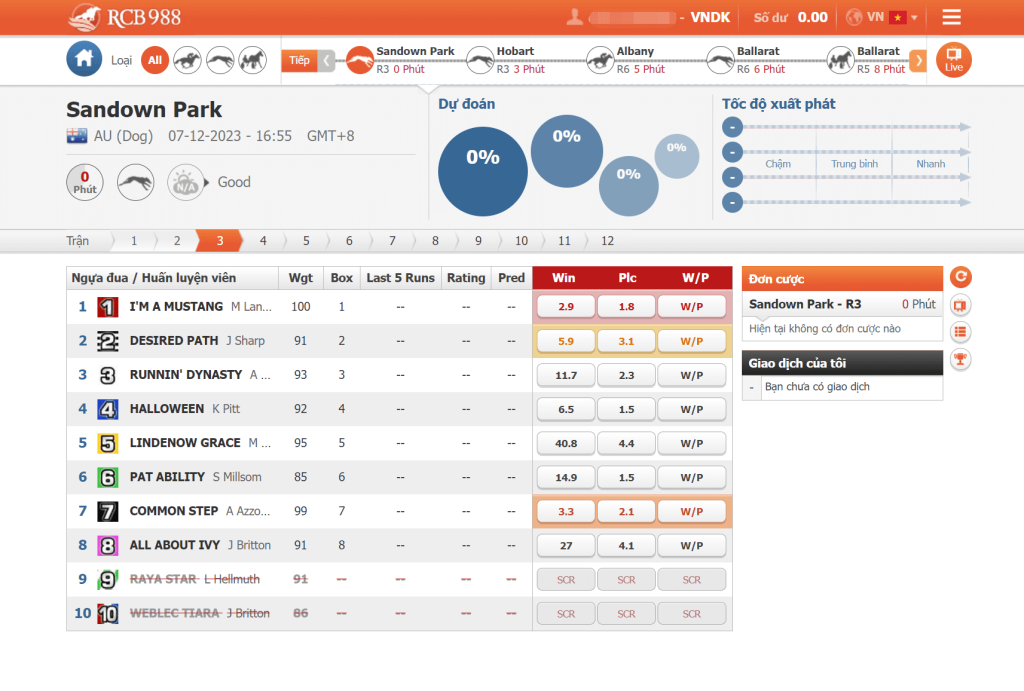Select the Hobart R3 race
This screenshot has height=691, width=1024.
pyautogui.click(x=514, y=60)
